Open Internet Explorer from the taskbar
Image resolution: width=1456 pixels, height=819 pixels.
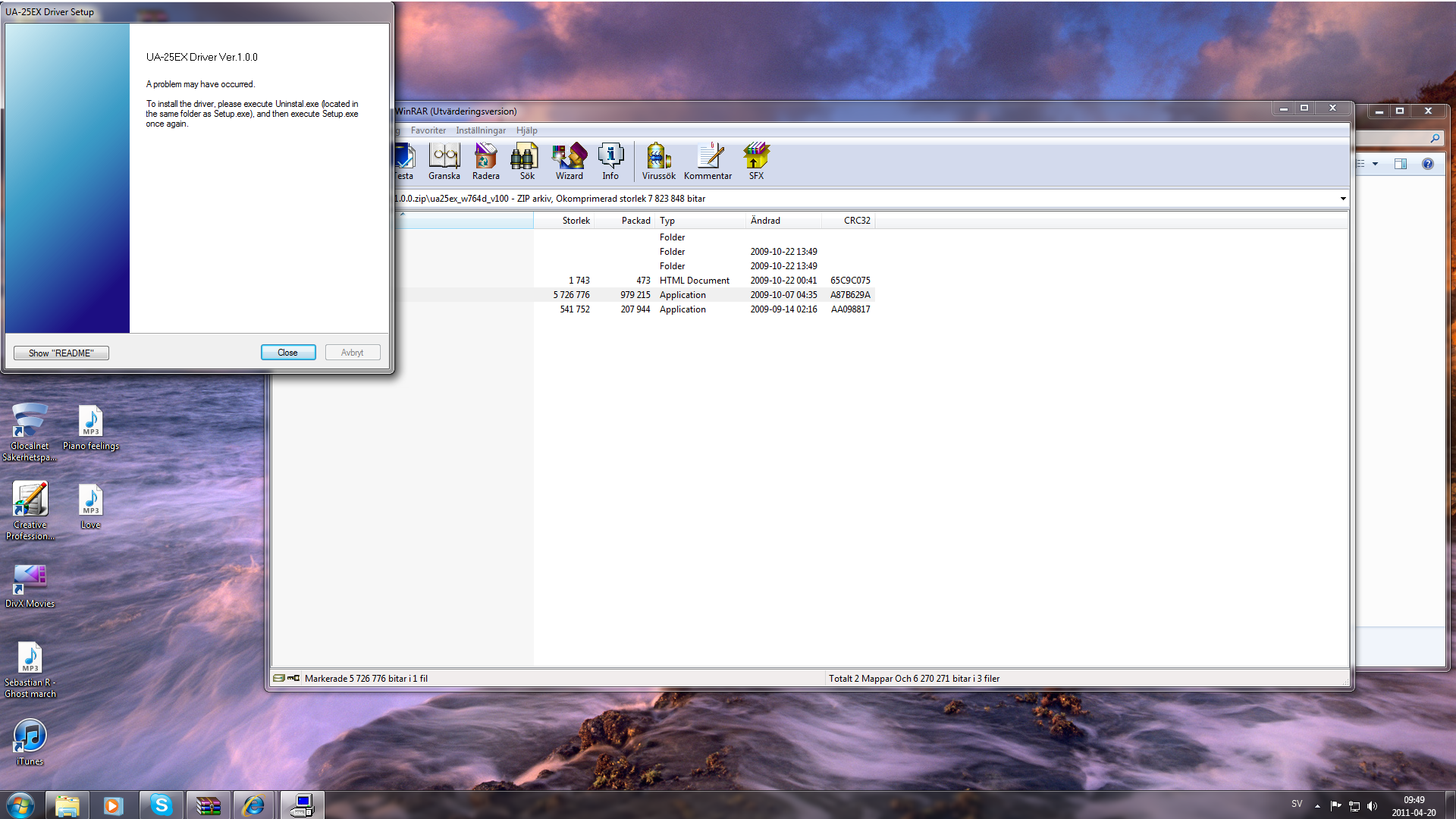254,805
